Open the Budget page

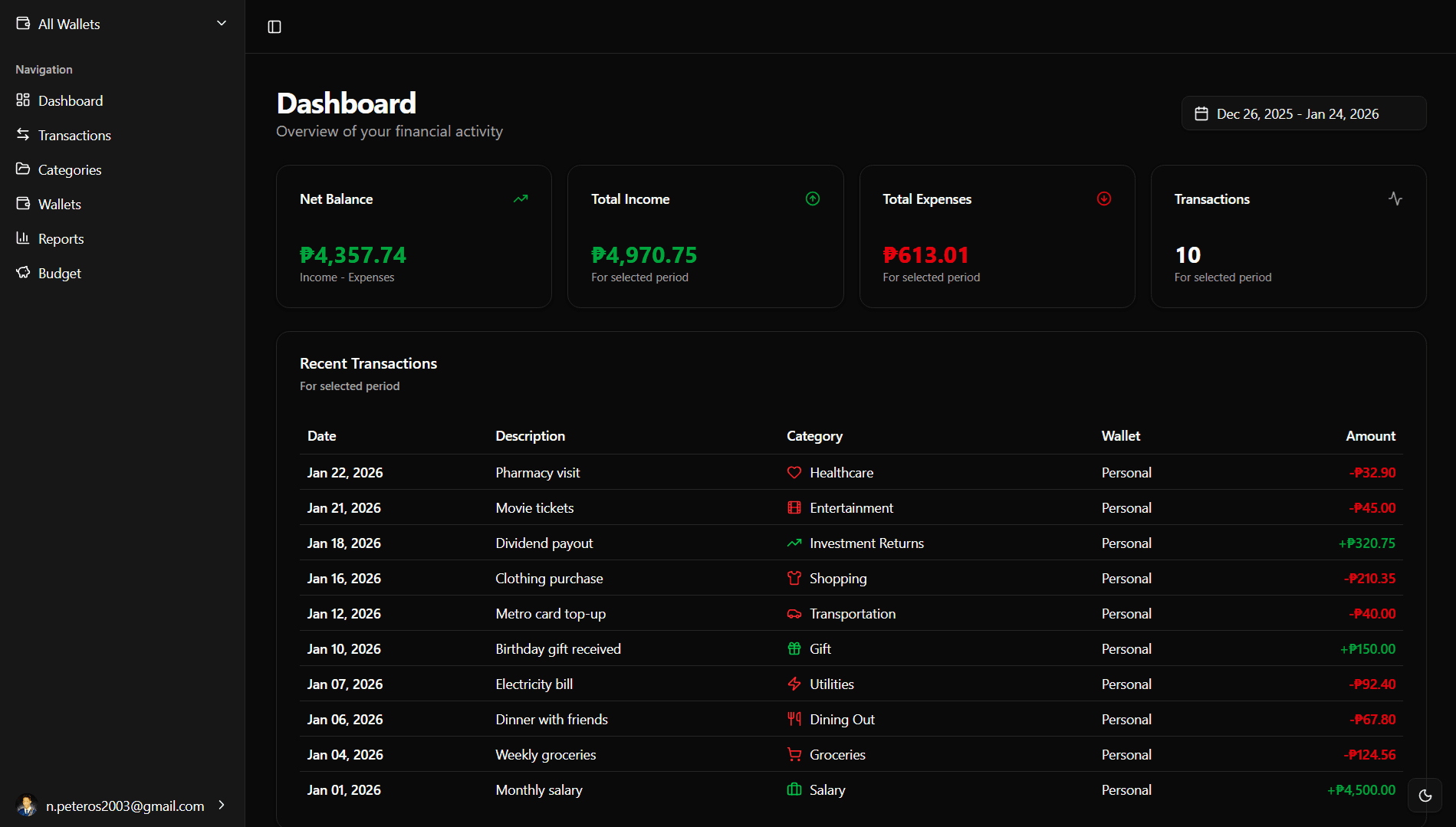point(122,273)
